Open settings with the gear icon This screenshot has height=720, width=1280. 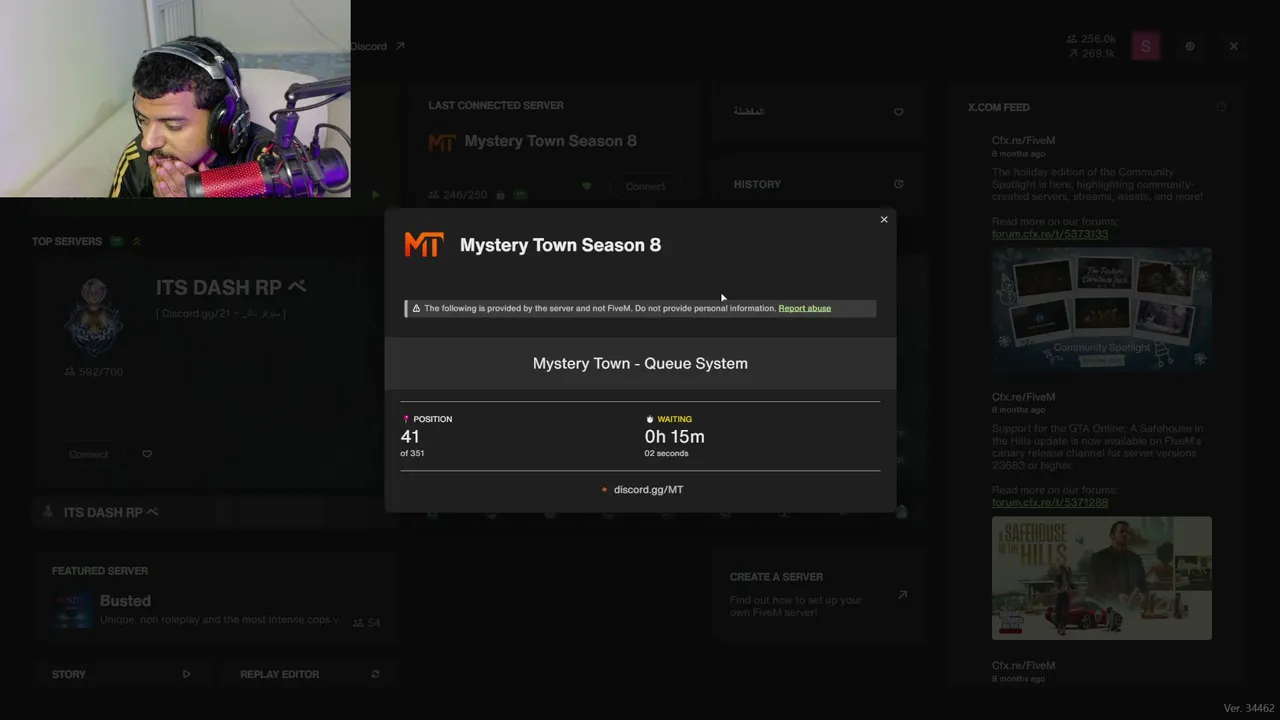pyautogui.click(x=1190, y=46)
